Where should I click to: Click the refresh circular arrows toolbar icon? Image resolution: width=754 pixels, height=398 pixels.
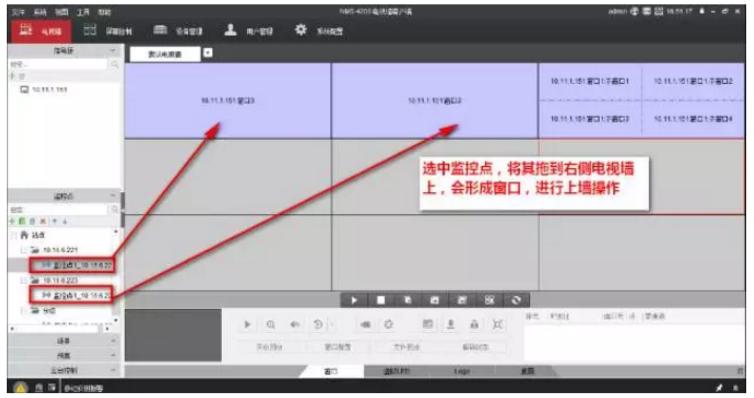pos(516,300)
